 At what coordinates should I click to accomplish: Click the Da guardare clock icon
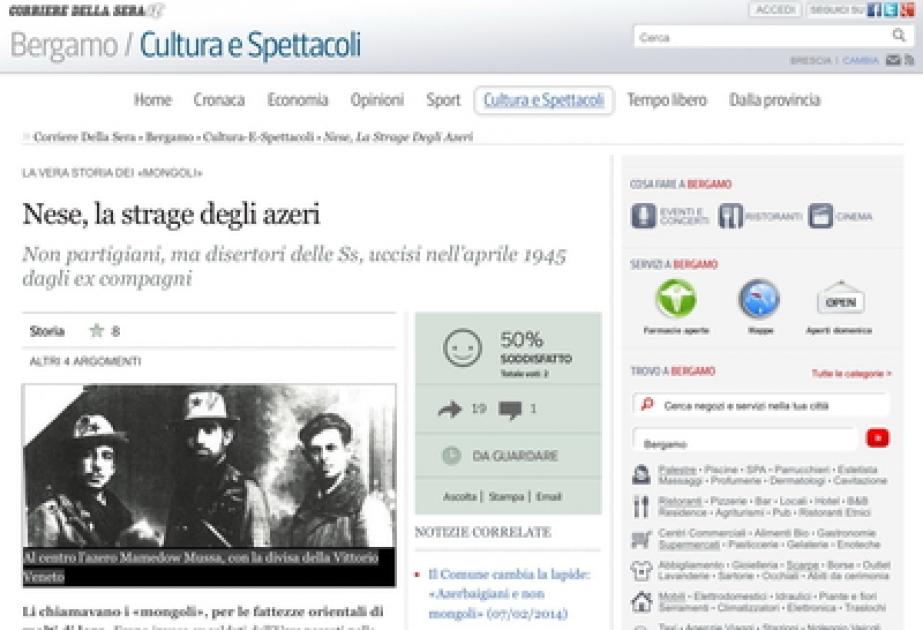pos(451,456)
